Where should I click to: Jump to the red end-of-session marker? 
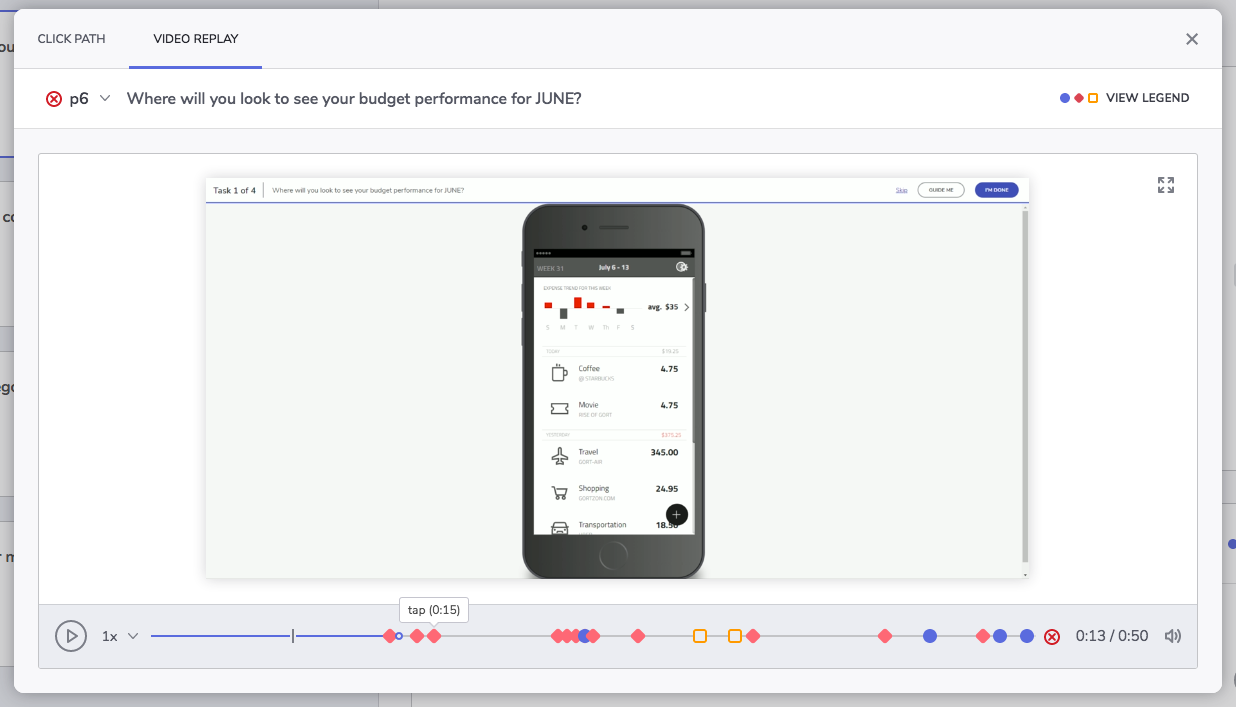click(1052, 637)
